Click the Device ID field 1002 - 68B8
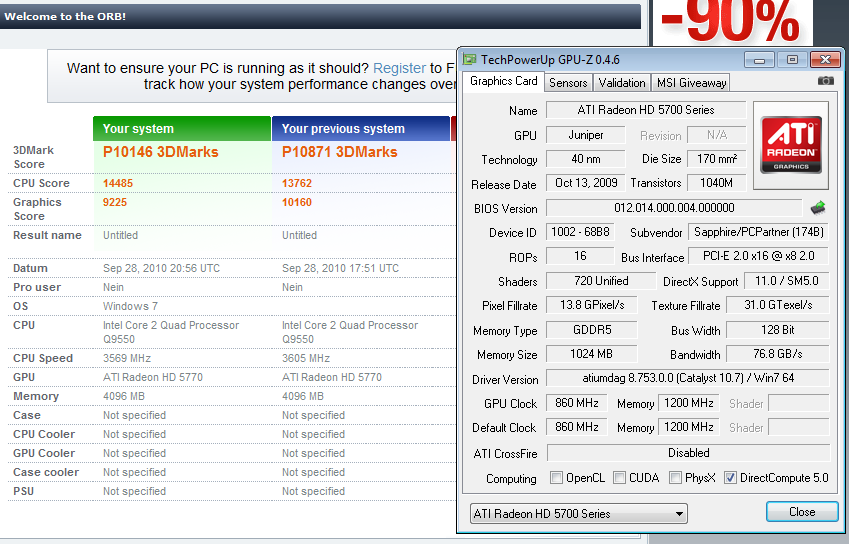This screenshot has width=849, height=544. [580, 232]
